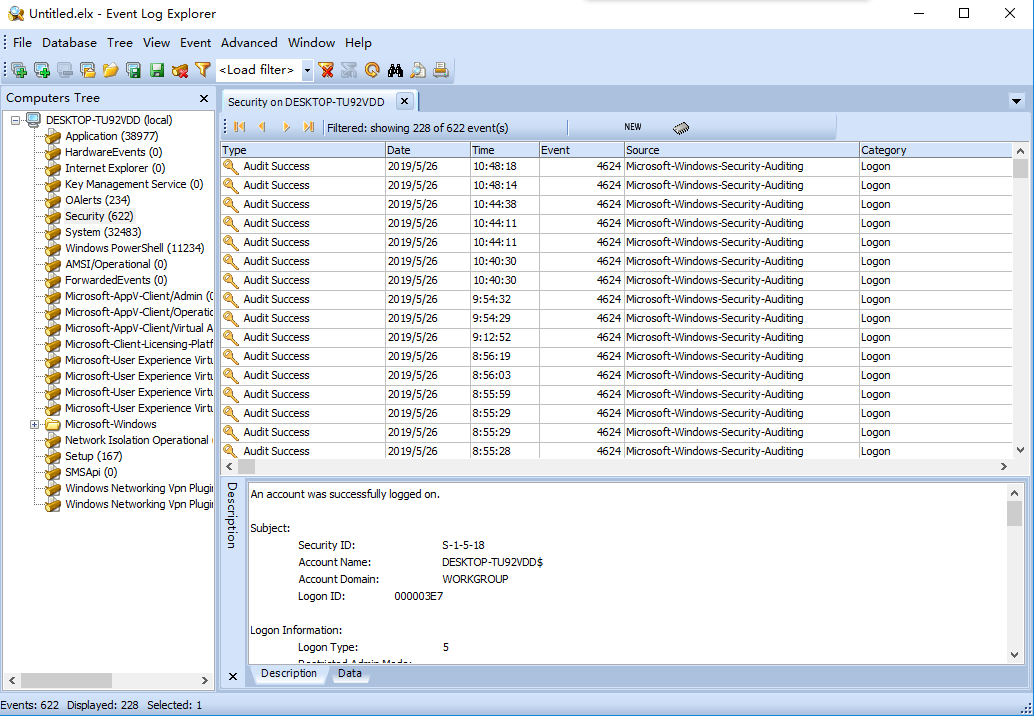Open the Advanced menu
Image resolution: width=1034 pixels, height=716 pixels.
(249, 43)
